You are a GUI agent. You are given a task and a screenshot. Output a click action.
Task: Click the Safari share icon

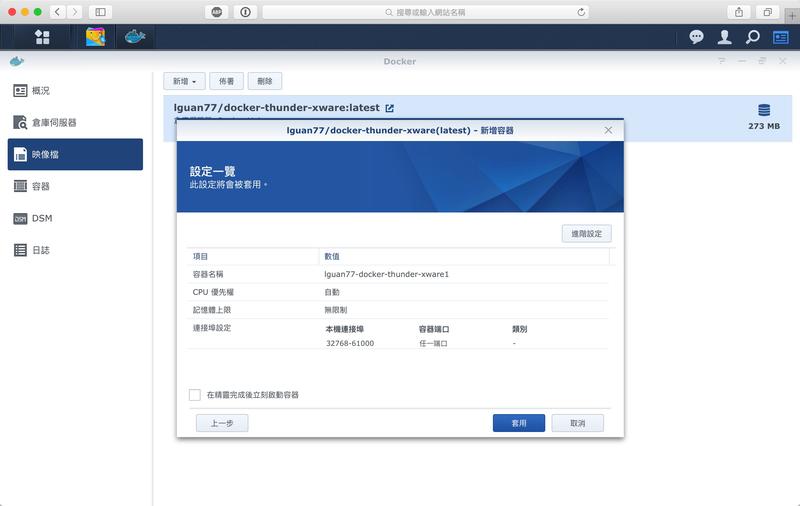pyautogui.click(x=739, y=11)
